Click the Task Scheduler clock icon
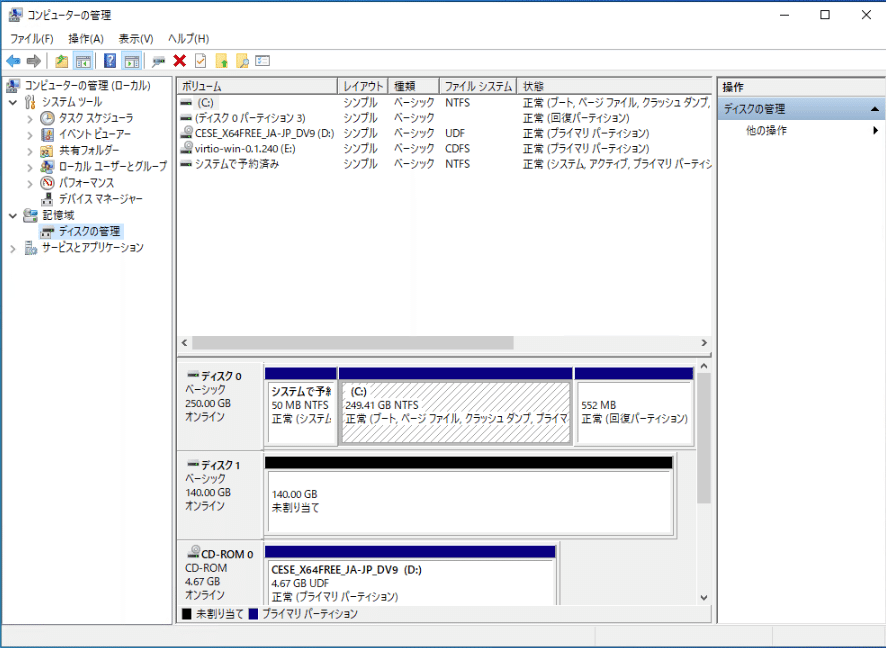 [x=47, y=118]
